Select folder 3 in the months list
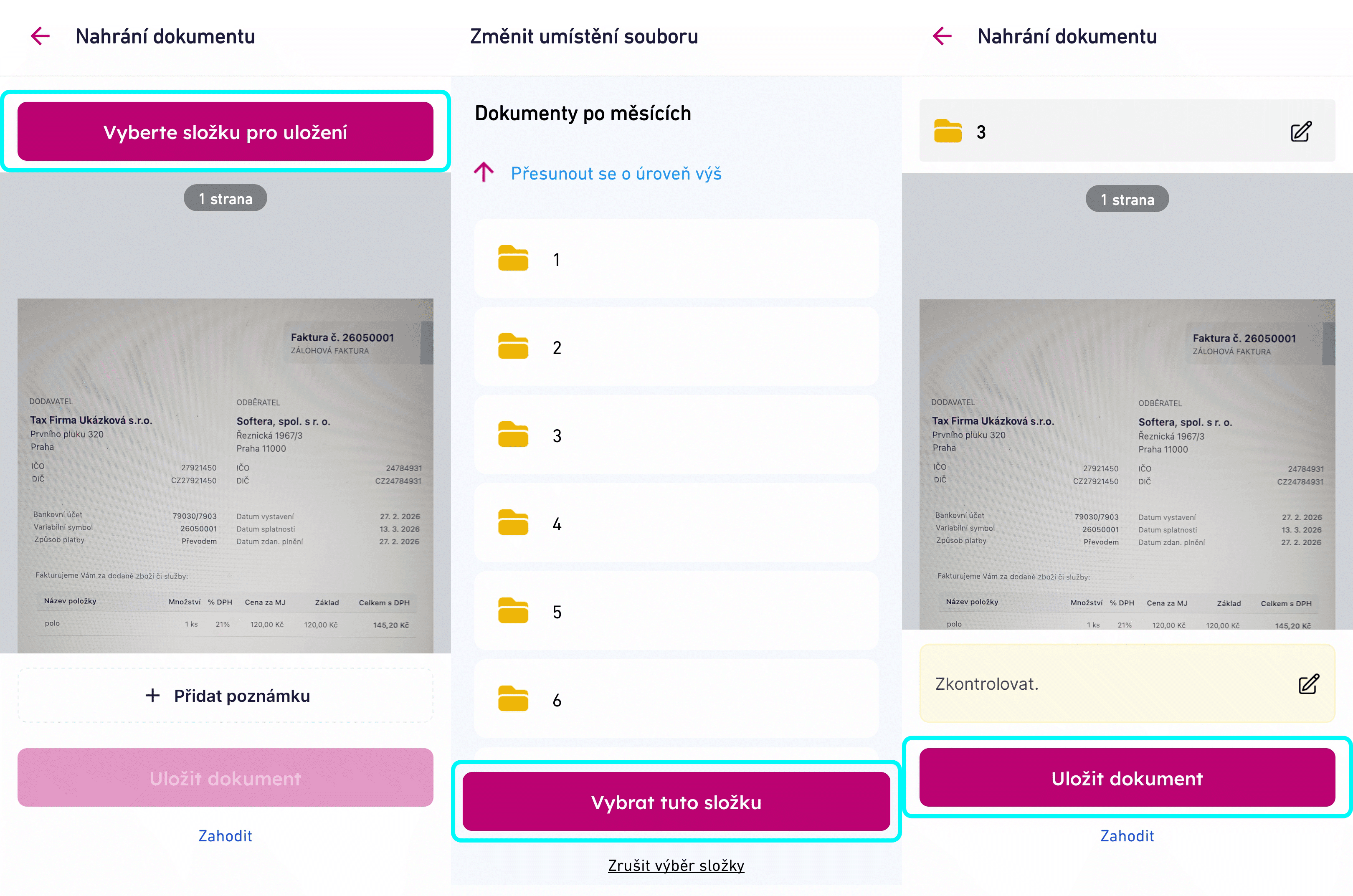 pyautogui.click(x=675, y=435)
